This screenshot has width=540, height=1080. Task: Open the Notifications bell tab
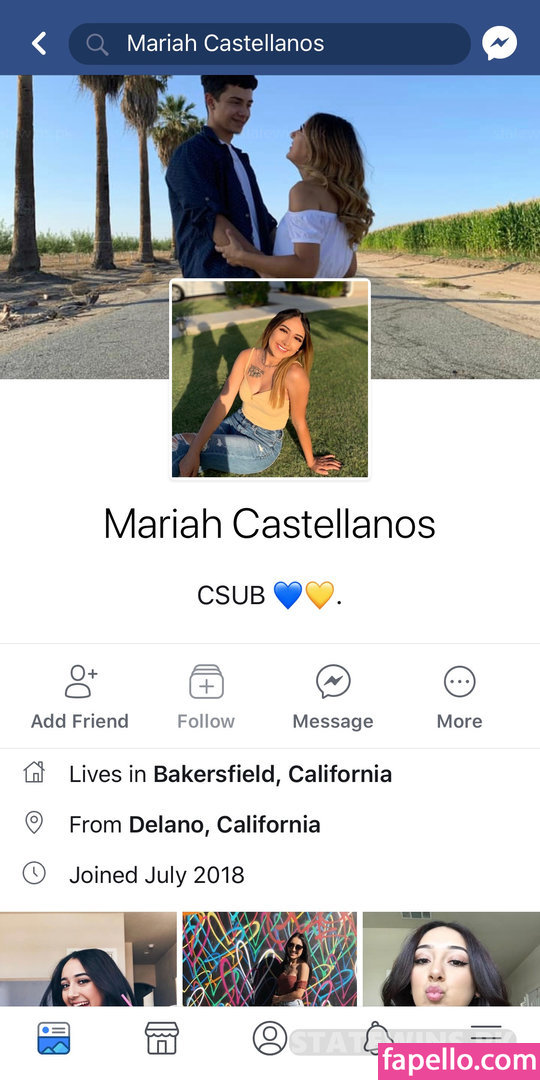click(x=377, y=1038)
